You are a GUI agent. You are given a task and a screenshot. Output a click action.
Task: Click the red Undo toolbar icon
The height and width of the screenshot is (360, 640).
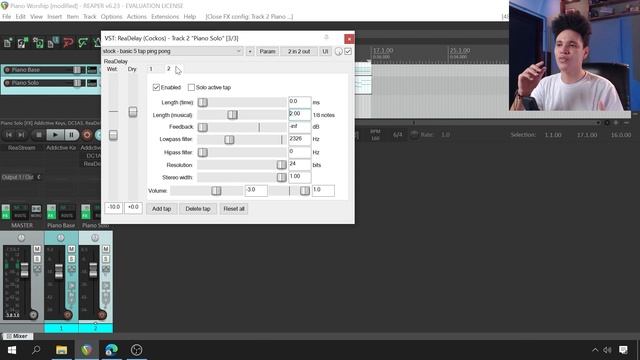coord(68,42)
